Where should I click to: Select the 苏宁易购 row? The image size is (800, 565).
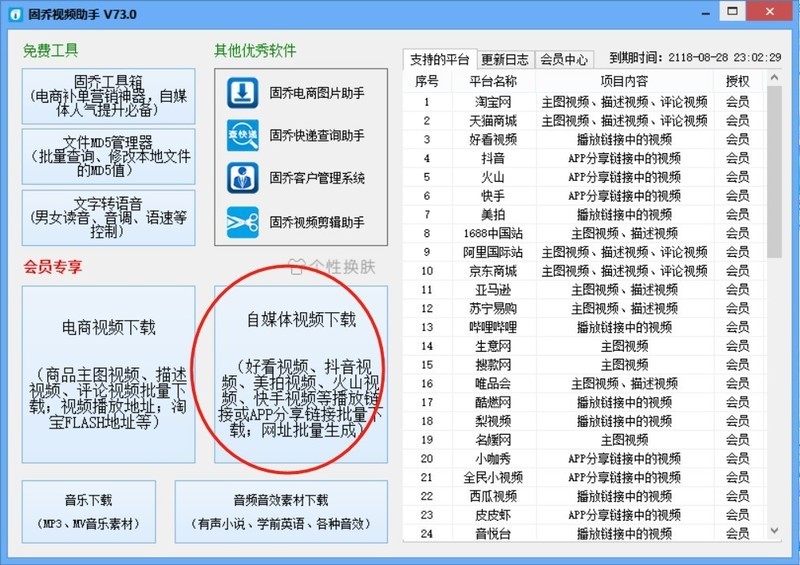(x=585, y=308)
